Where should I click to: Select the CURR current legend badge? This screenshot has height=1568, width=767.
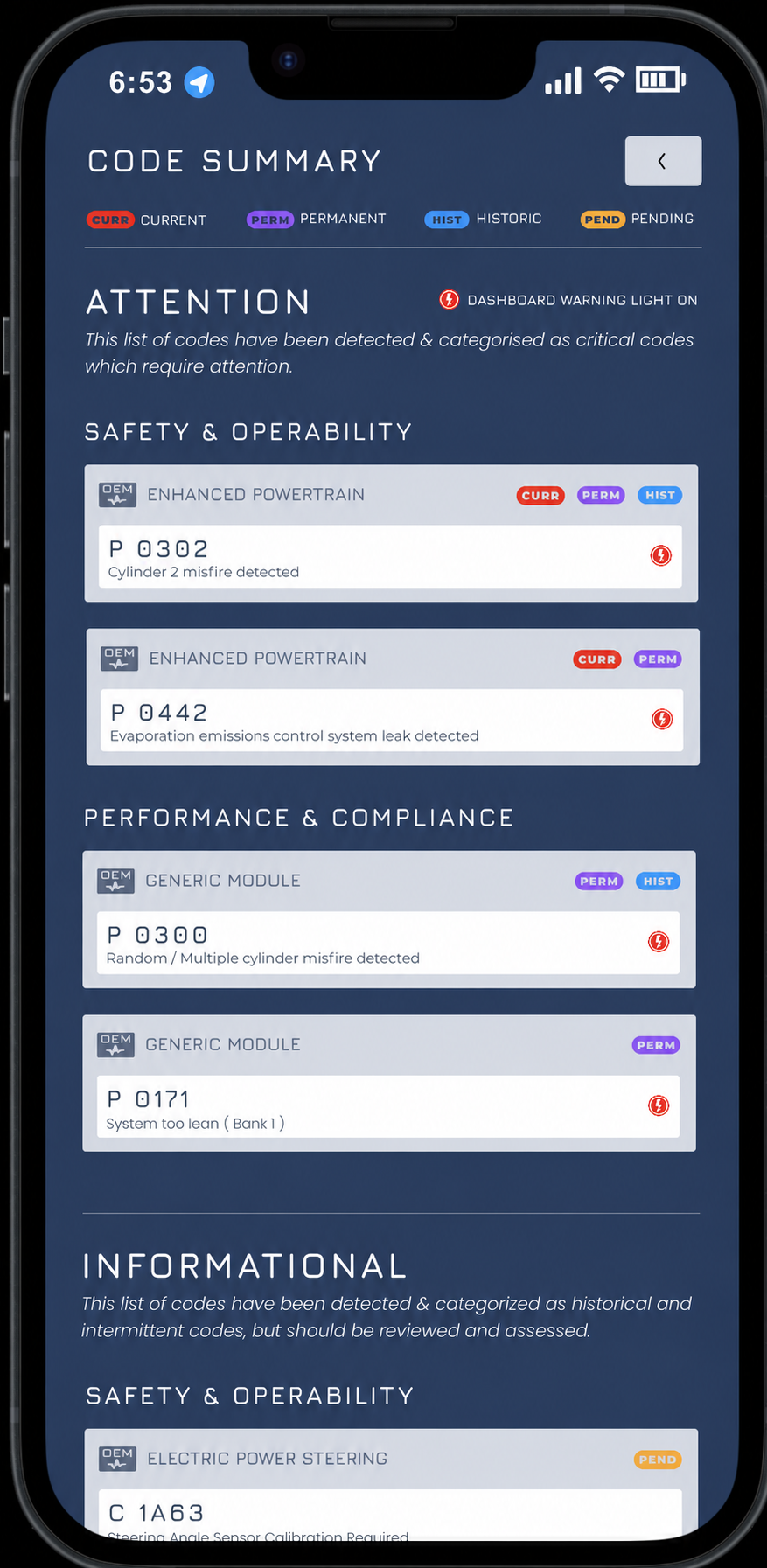point(110,220)
